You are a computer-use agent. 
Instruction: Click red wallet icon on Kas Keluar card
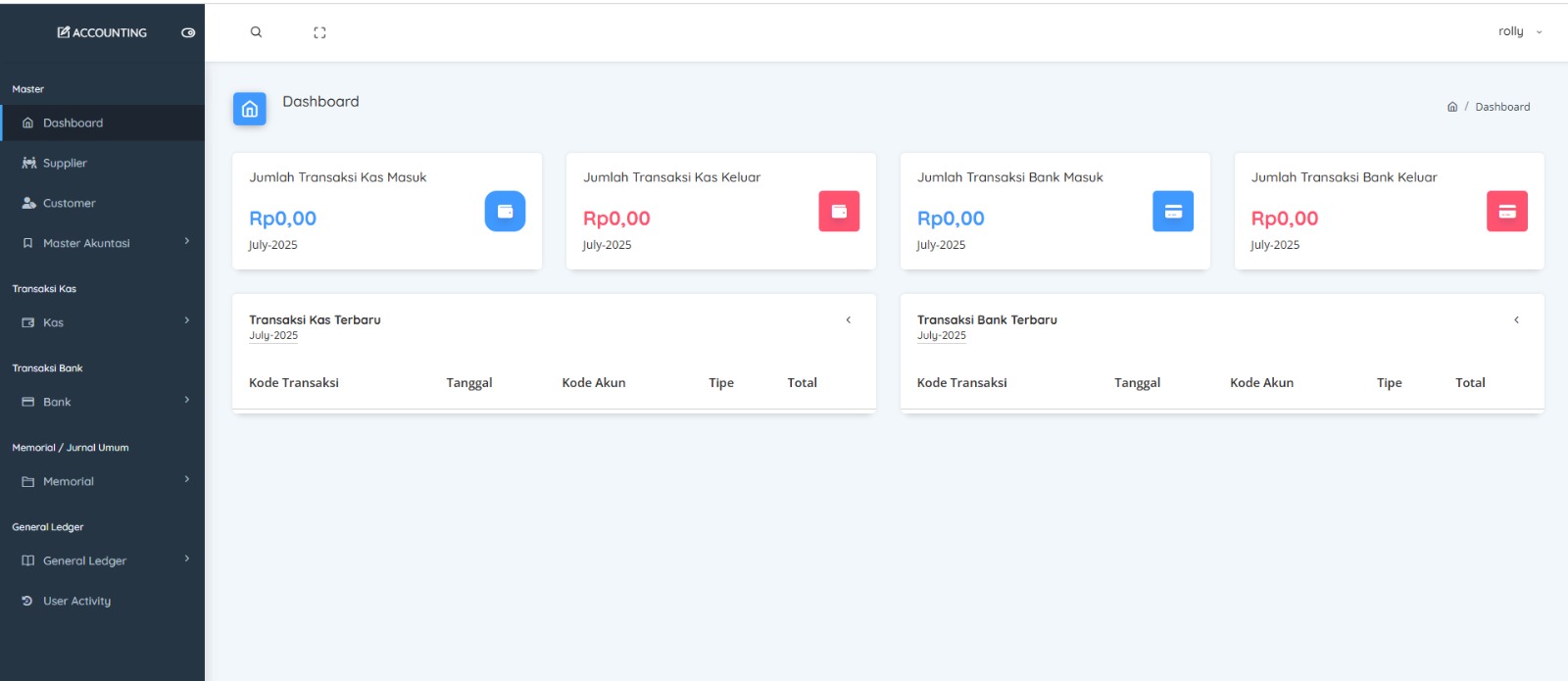(x=839, y=211)
